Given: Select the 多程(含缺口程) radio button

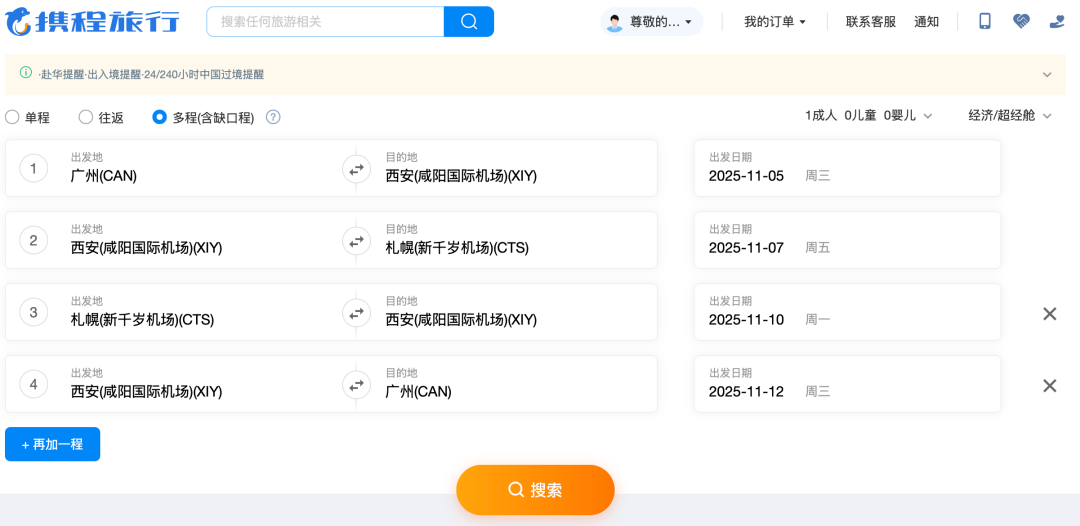Looking at the screenshot, I should (x=159, y=117).
